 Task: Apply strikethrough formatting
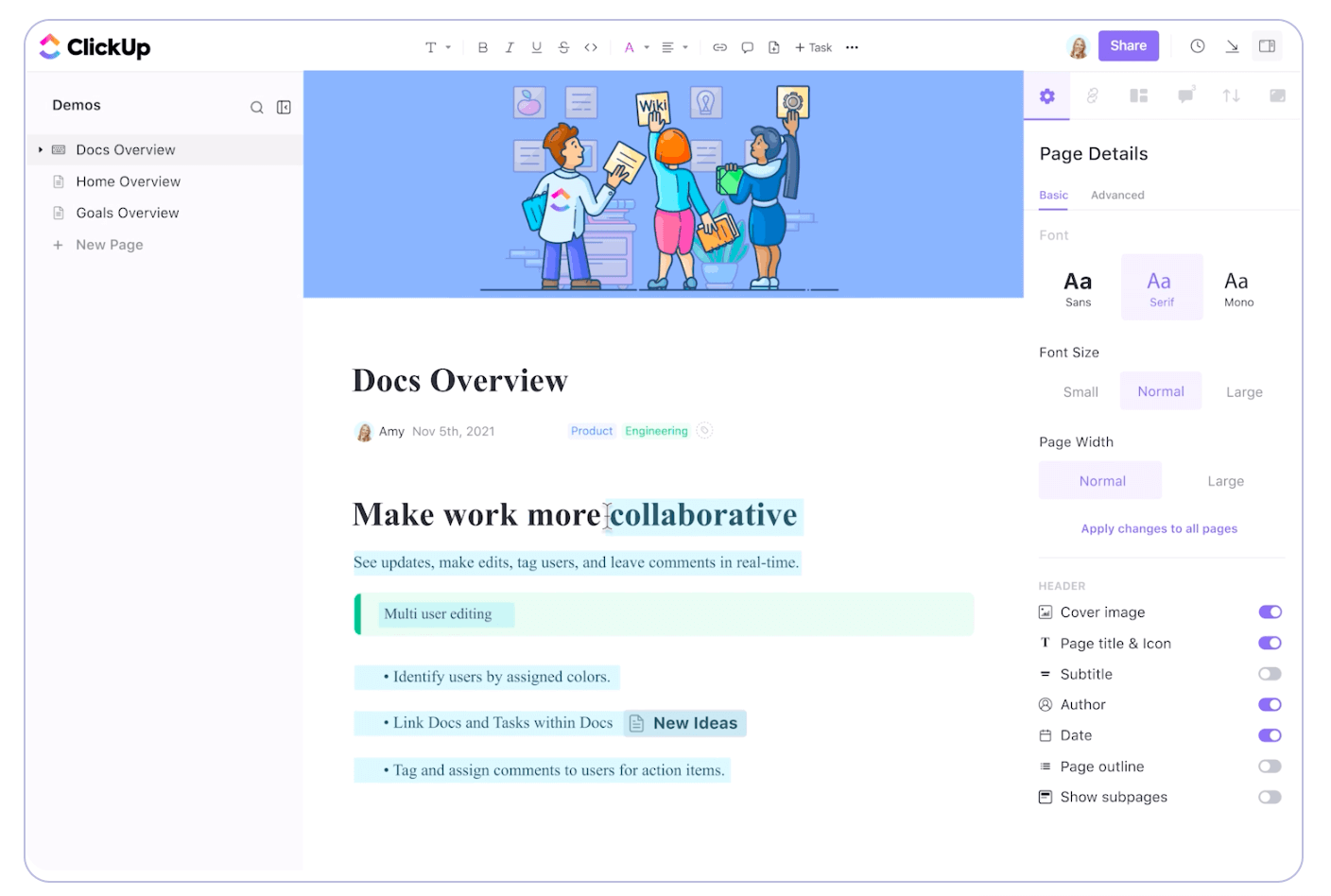(563, 46)
